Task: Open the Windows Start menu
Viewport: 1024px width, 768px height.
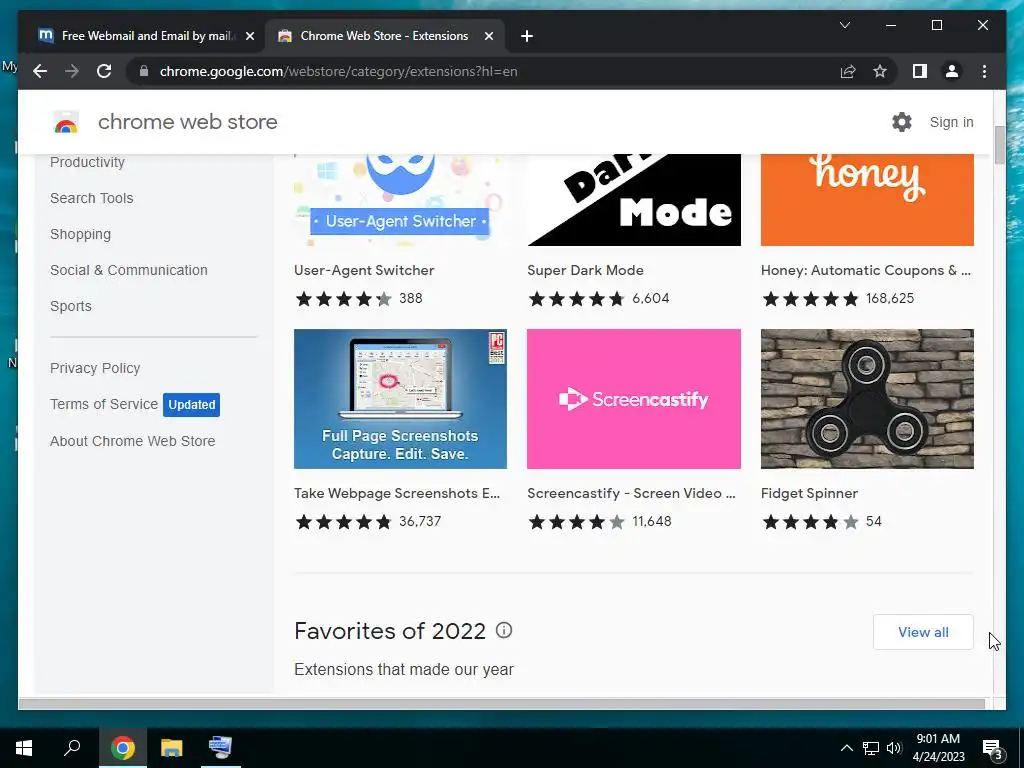Action: pyautogui.click(x=24, y=748)
